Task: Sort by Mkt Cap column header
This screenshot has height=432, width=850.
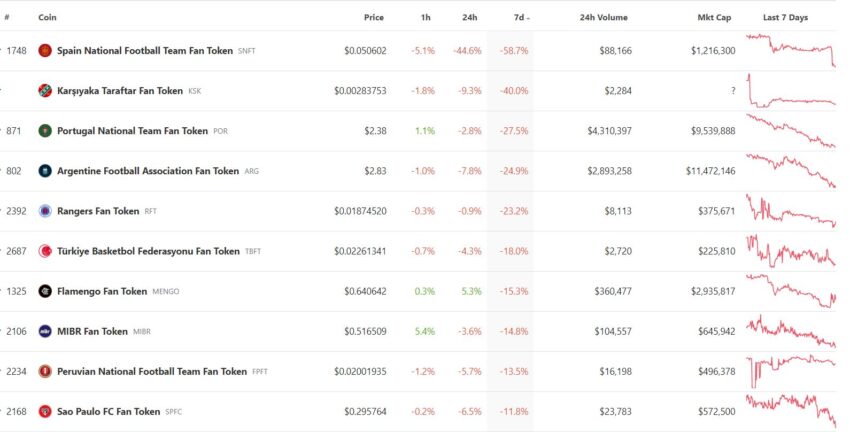Action: (x=714, y=17)
